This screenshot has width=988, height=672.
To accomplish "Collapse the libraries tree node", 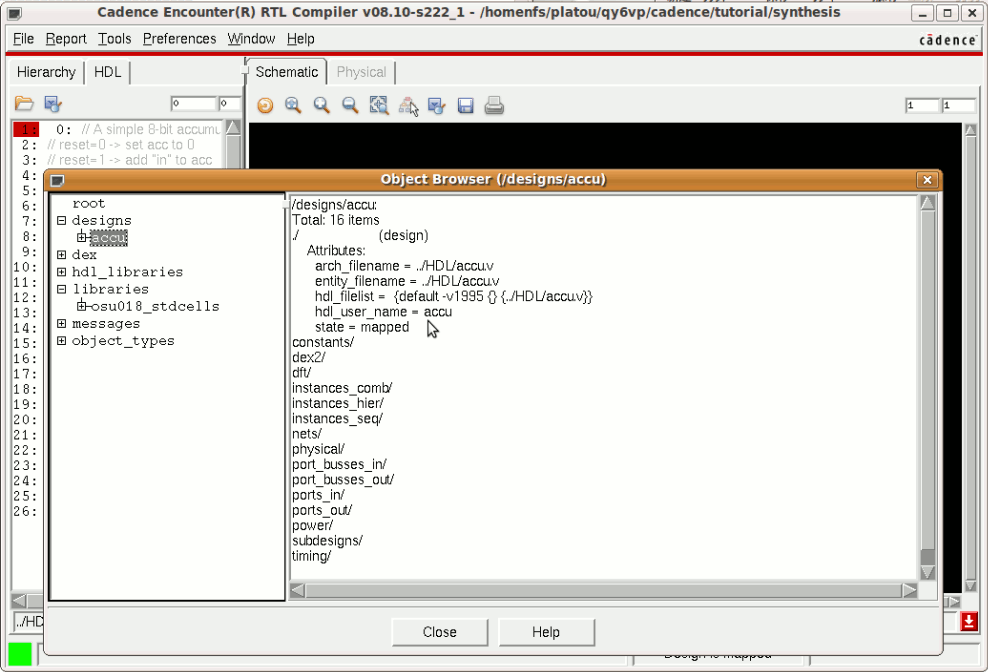I will pos(61,289).
